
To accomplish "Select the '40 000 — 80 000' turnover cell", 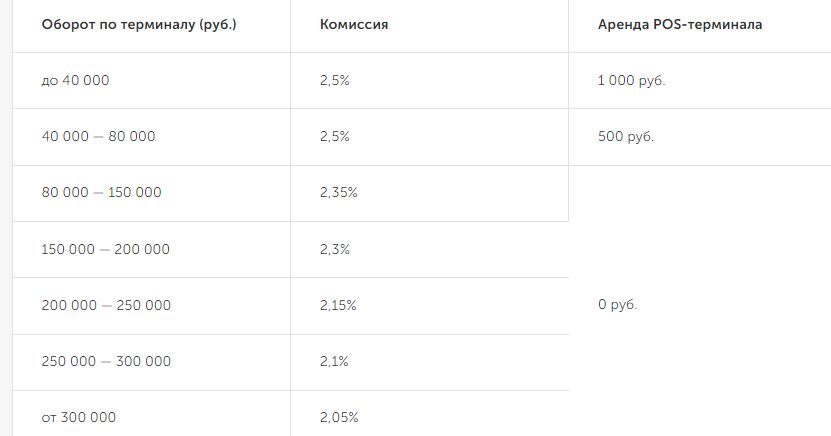I will 98,137.
